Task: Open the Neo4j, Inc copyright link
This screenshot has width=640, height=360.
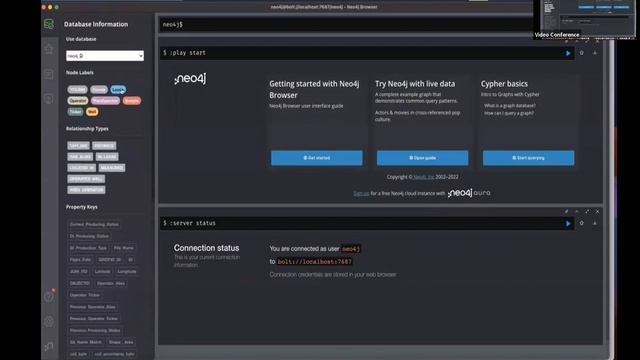Action: pos(424,177)
